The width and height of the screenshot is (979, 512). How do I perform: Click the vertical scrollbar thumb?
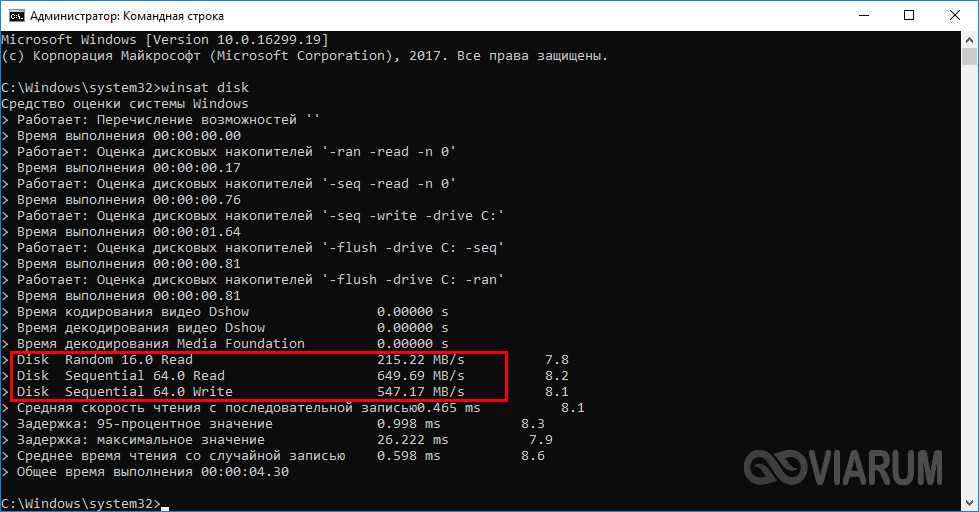point(969,57)
